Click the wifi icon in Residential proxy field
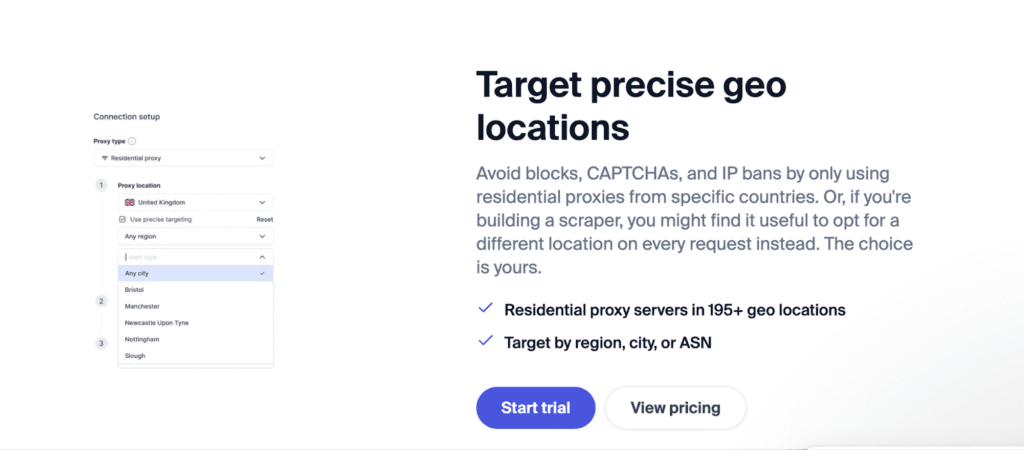Viewport: 1024px width, 450px height. pyautogui.click(x=104, y=158)
